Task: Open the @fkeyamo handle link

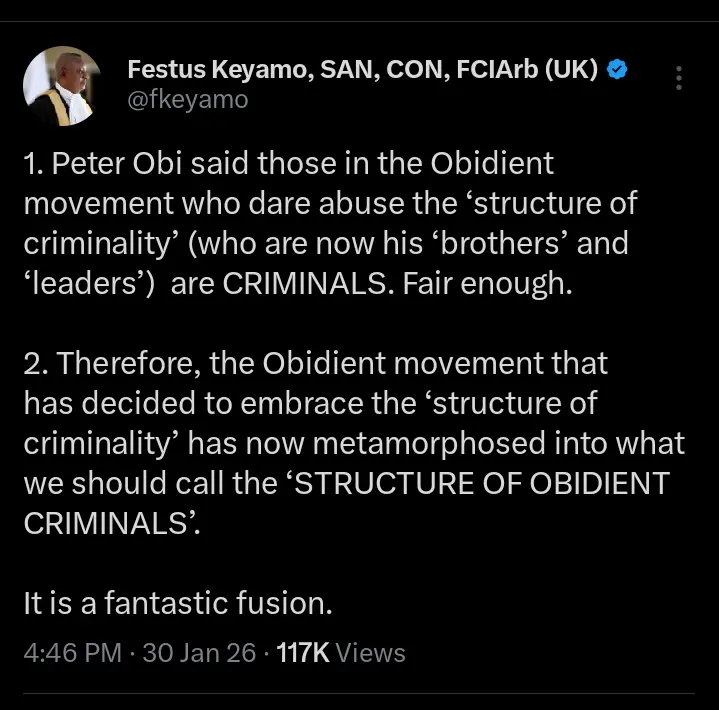Action: coord(188,99)
